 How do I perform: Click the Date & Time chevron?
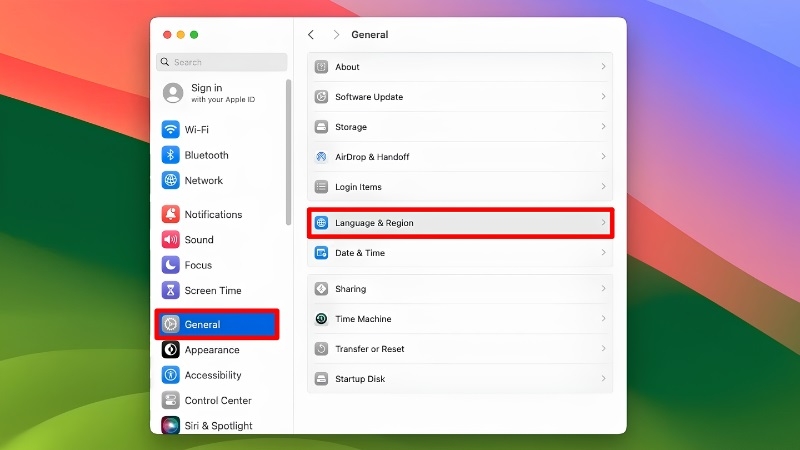coord(603,253)
